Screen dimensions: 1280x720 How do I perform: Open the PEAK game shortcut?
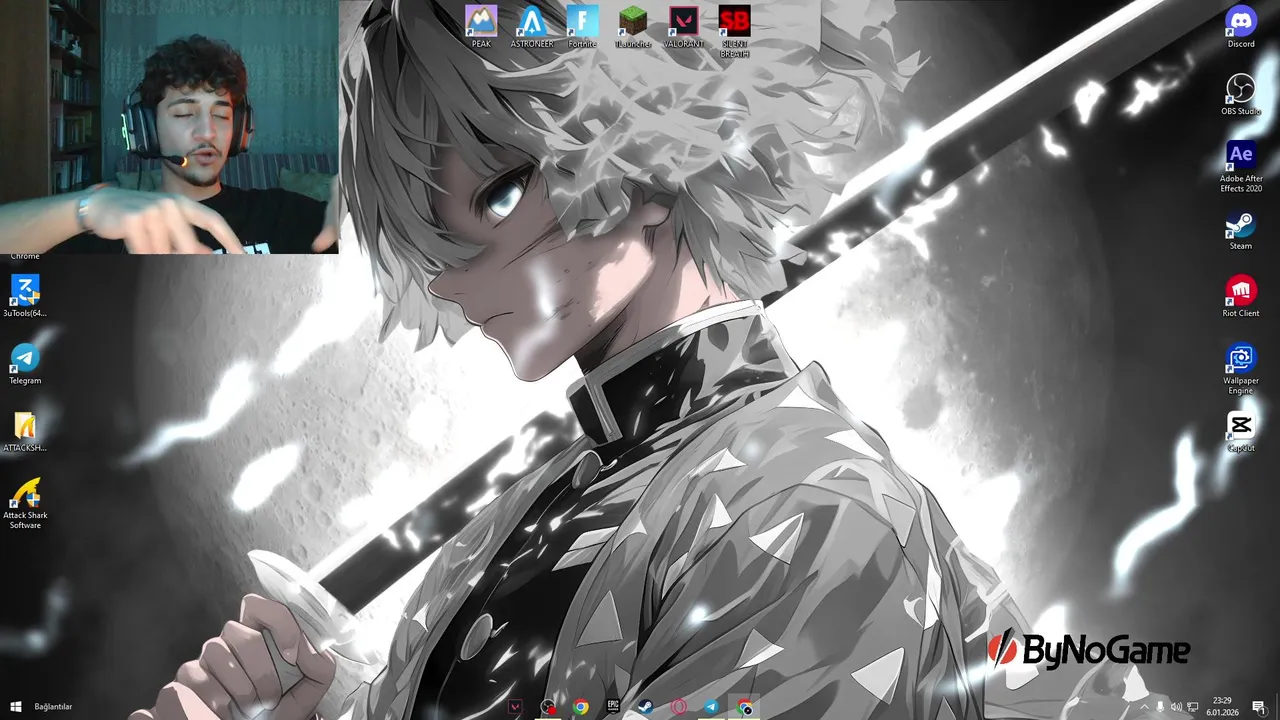click(481, 27)
